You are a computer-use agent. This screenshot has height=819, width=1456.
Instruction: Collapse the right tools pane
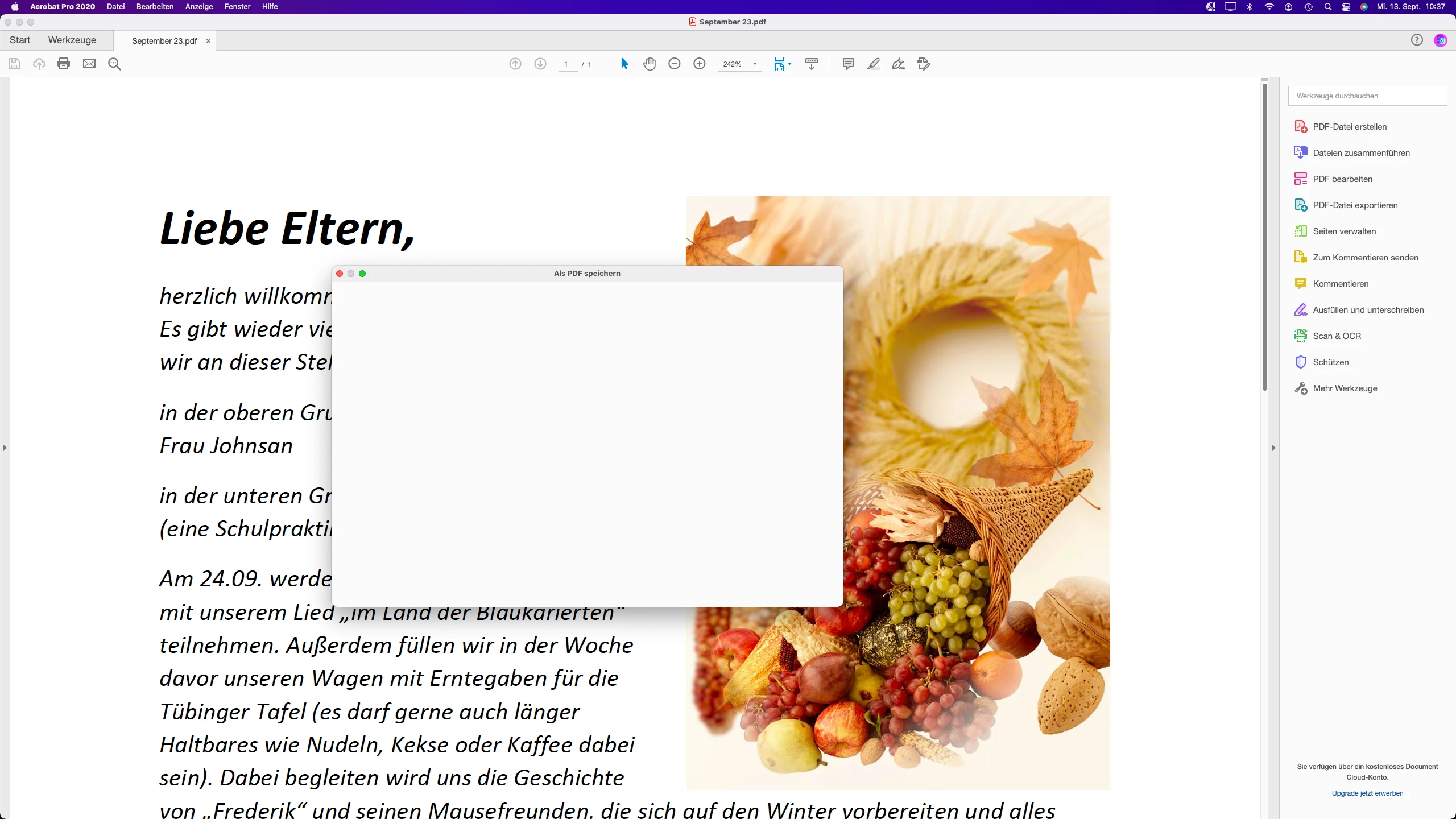click(1273, 448)
